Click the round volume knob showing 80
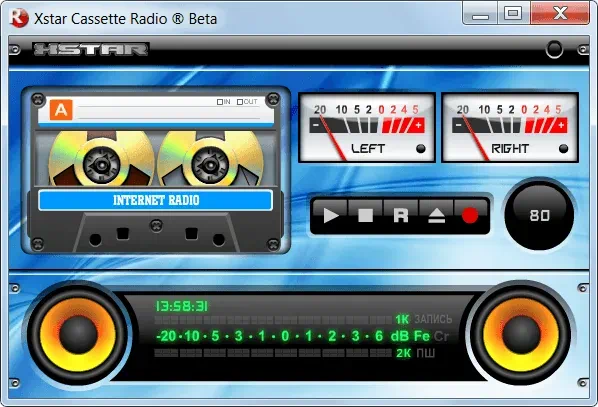The height and width of the screenshot is (407, 598). [539, 216]
